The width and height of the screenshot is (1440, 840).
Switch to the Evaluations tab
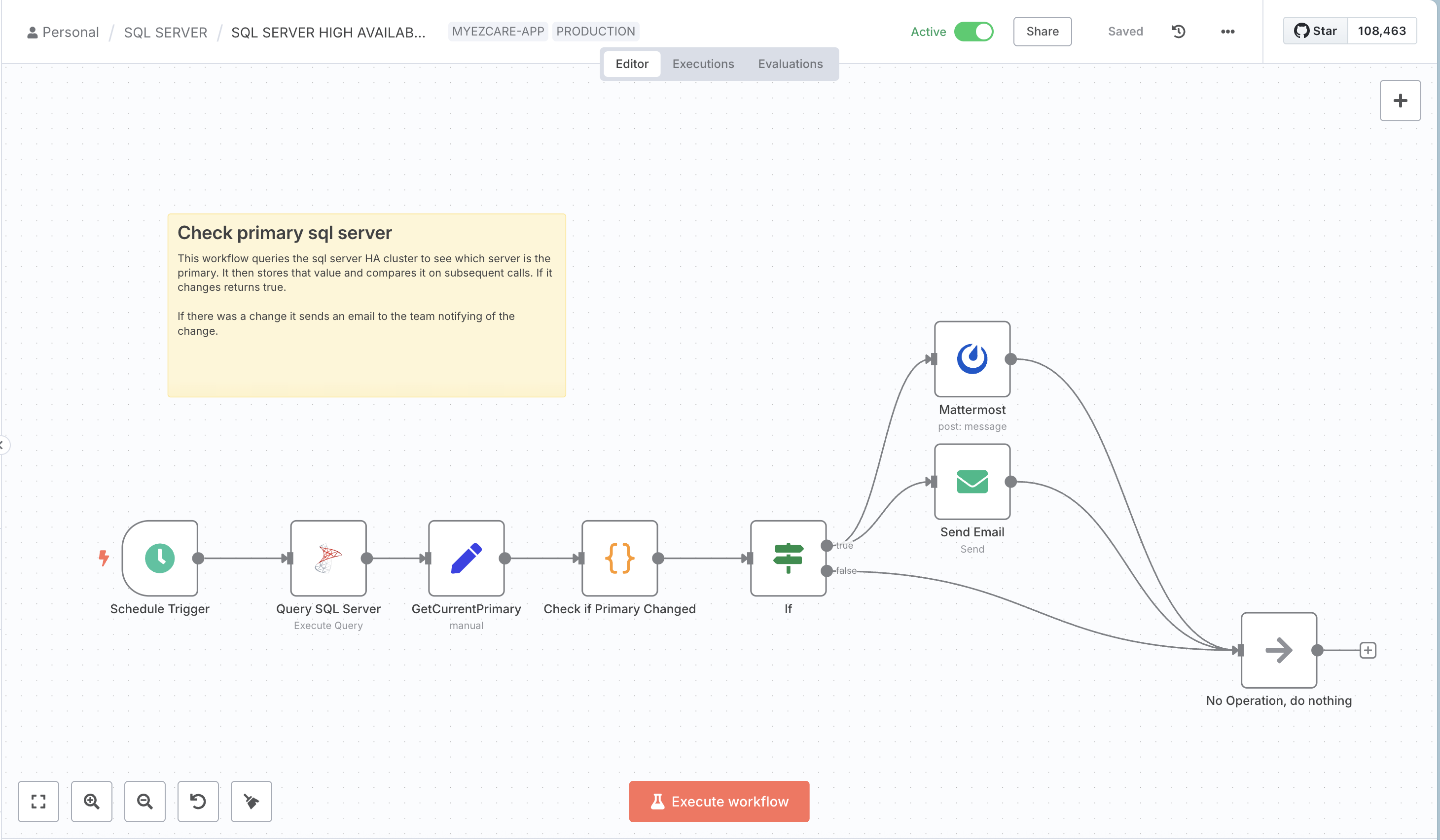pyautogui.click(x=791, y=64)
